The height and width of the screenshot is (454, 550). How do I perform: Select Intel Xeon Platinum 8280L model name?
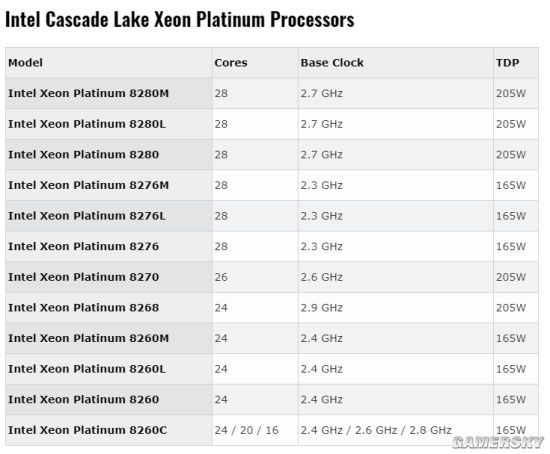pos(87,124)
